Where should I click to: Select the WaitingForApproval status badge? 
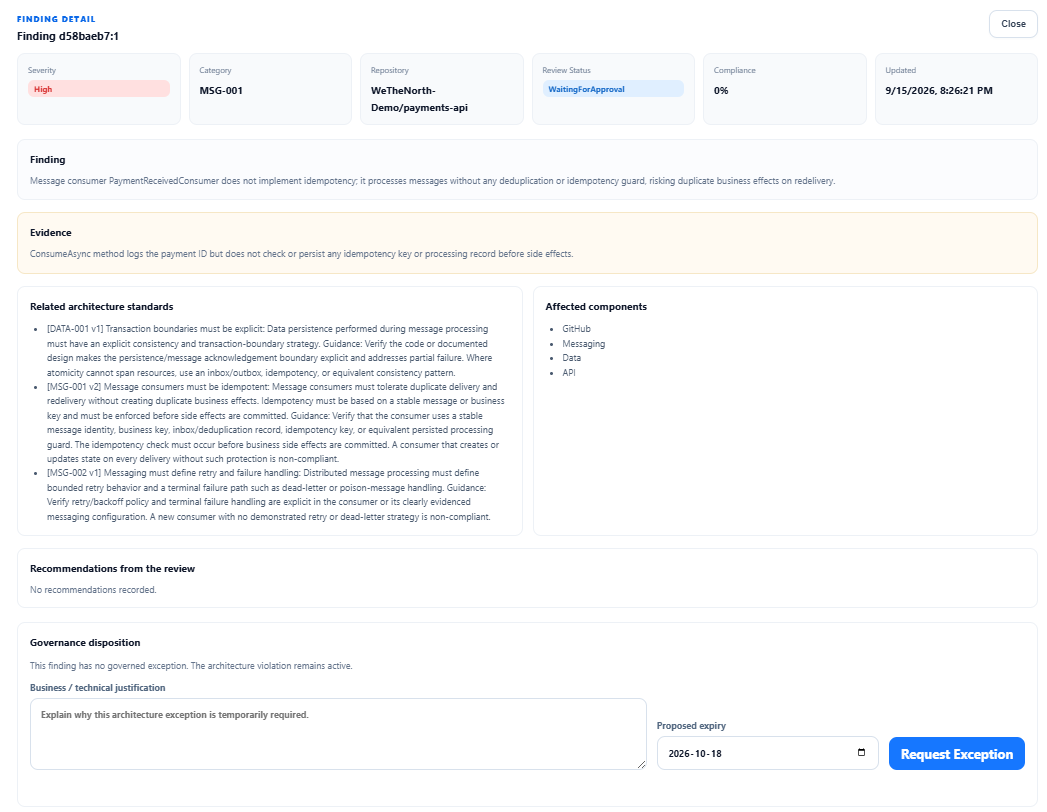(613, 89)
